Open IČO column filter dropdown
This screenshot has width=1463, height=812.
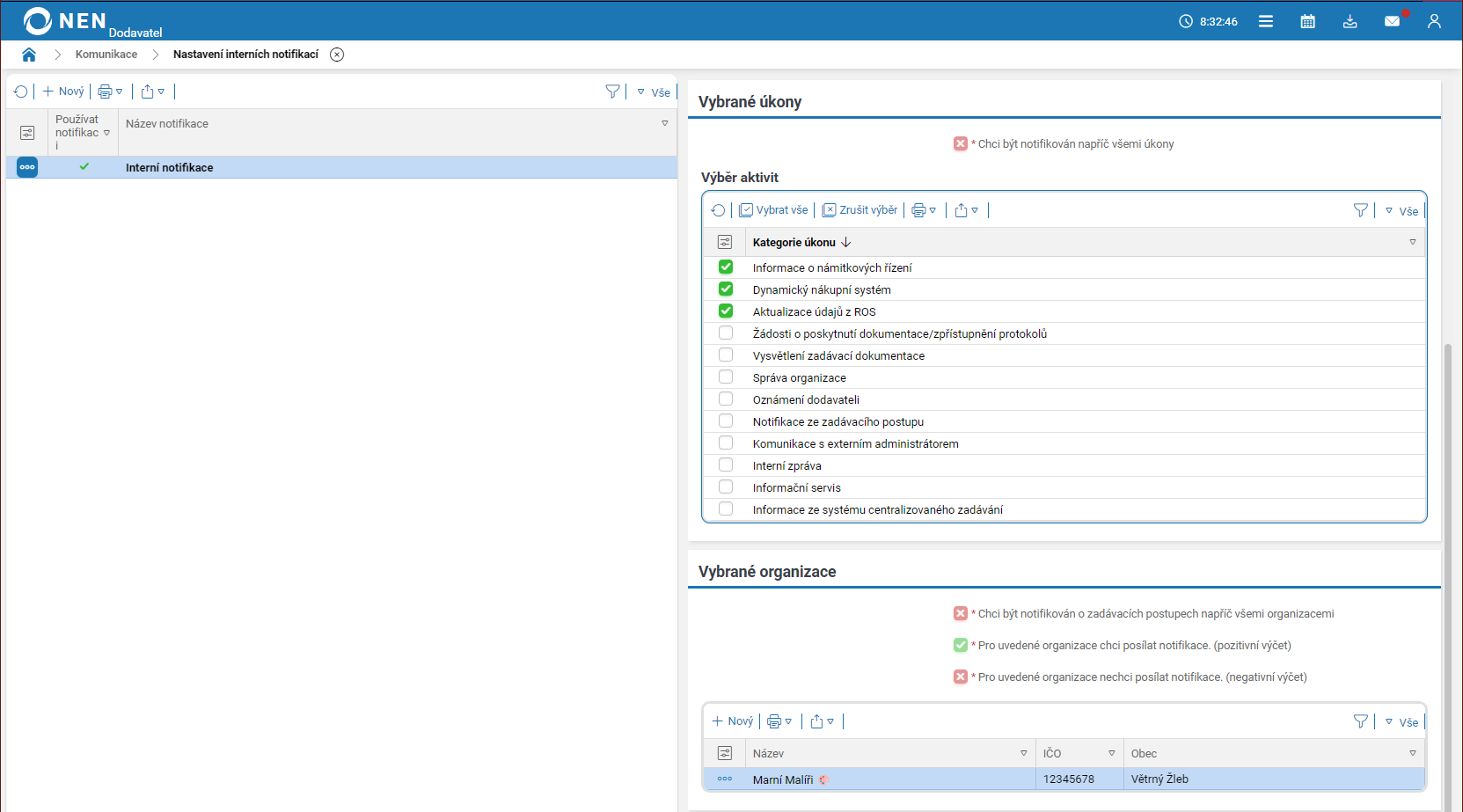(x=1111, y=754)
